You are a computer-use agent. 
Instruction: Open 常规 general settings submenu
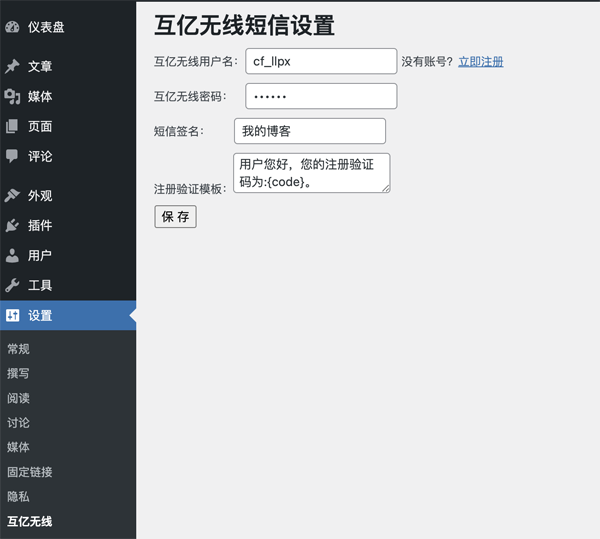click(19, 349)
